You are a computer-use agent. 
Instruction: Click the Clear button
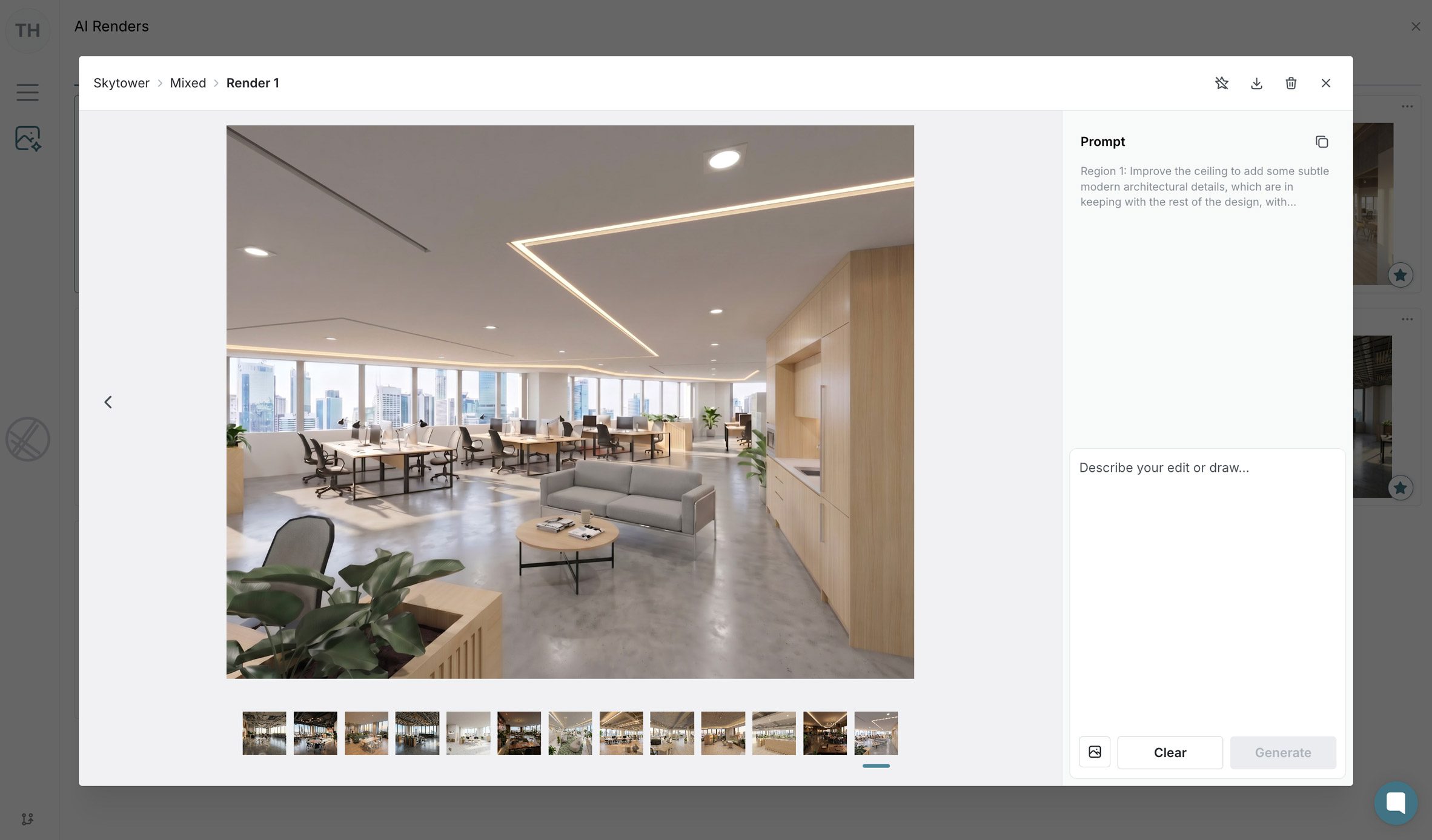point(1170,752)
